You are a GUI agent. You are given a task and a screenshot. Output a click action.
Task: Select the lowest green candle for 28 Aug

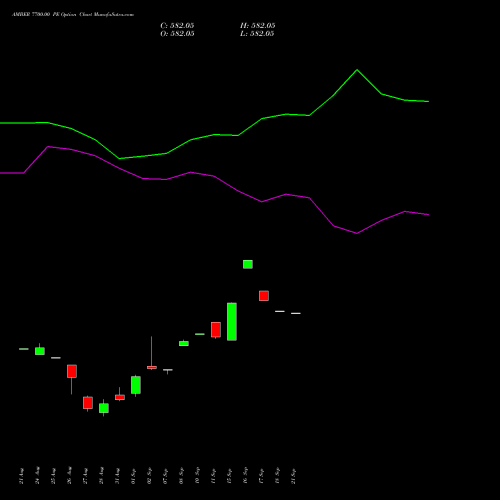pos(104,408)
